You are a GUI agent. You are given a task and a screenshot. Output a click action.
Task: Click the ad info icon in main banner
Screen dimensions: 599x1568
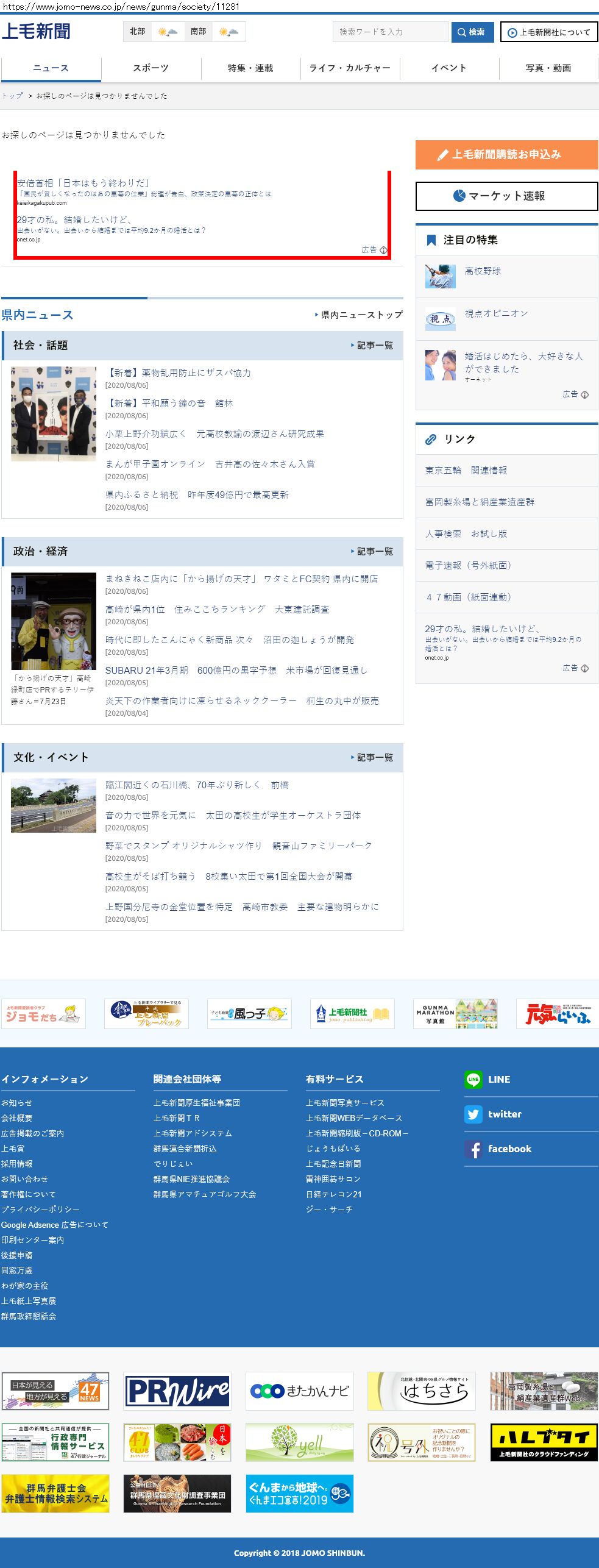[x=383, y=250]
